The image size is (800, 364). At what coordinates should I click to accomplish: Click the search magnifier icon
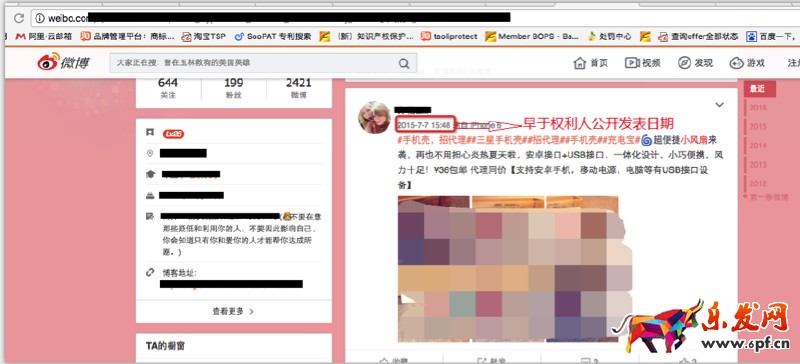point(404,63)
